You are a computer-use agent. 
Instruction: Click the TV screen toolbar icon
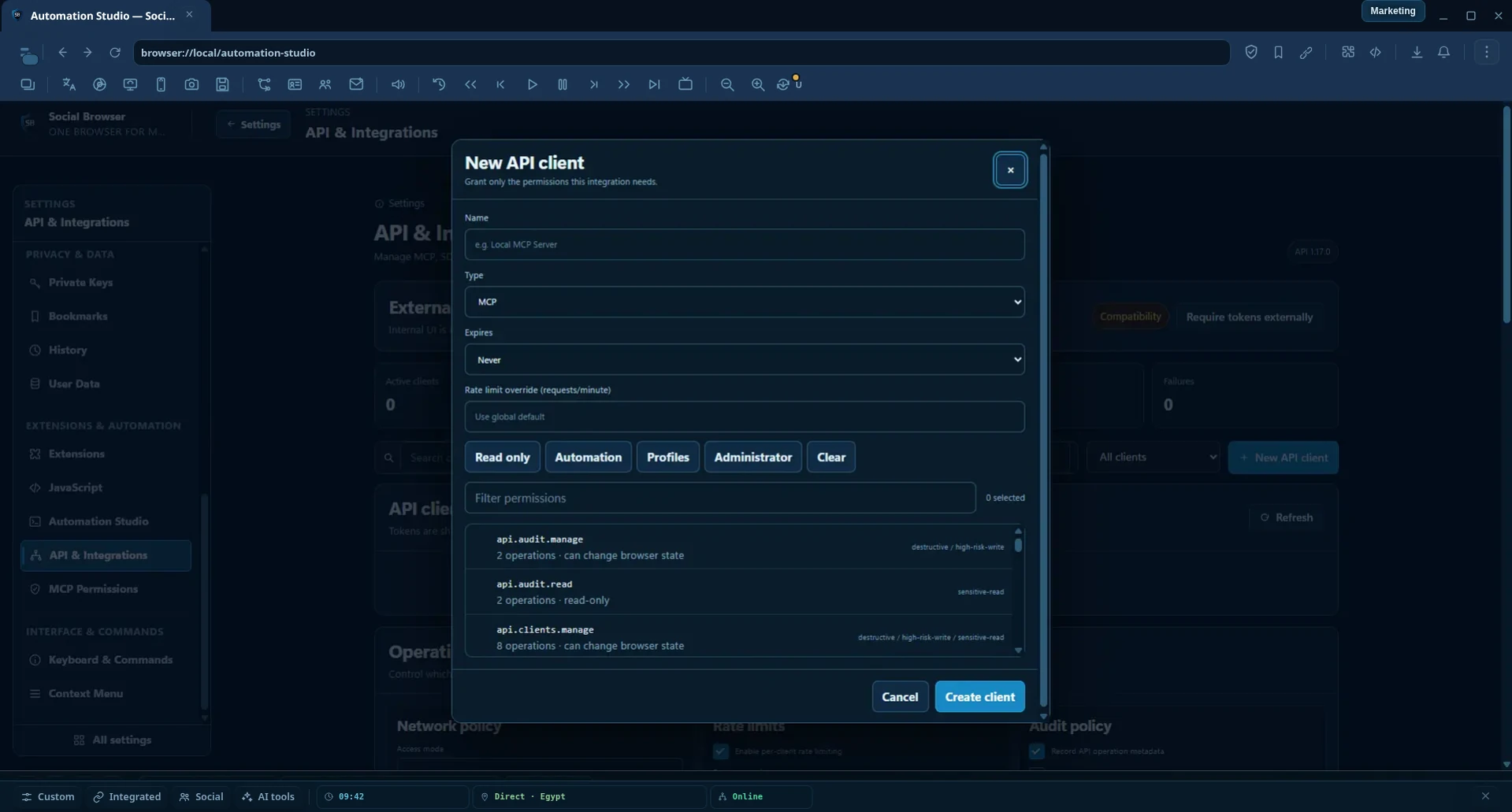(685, 84)
